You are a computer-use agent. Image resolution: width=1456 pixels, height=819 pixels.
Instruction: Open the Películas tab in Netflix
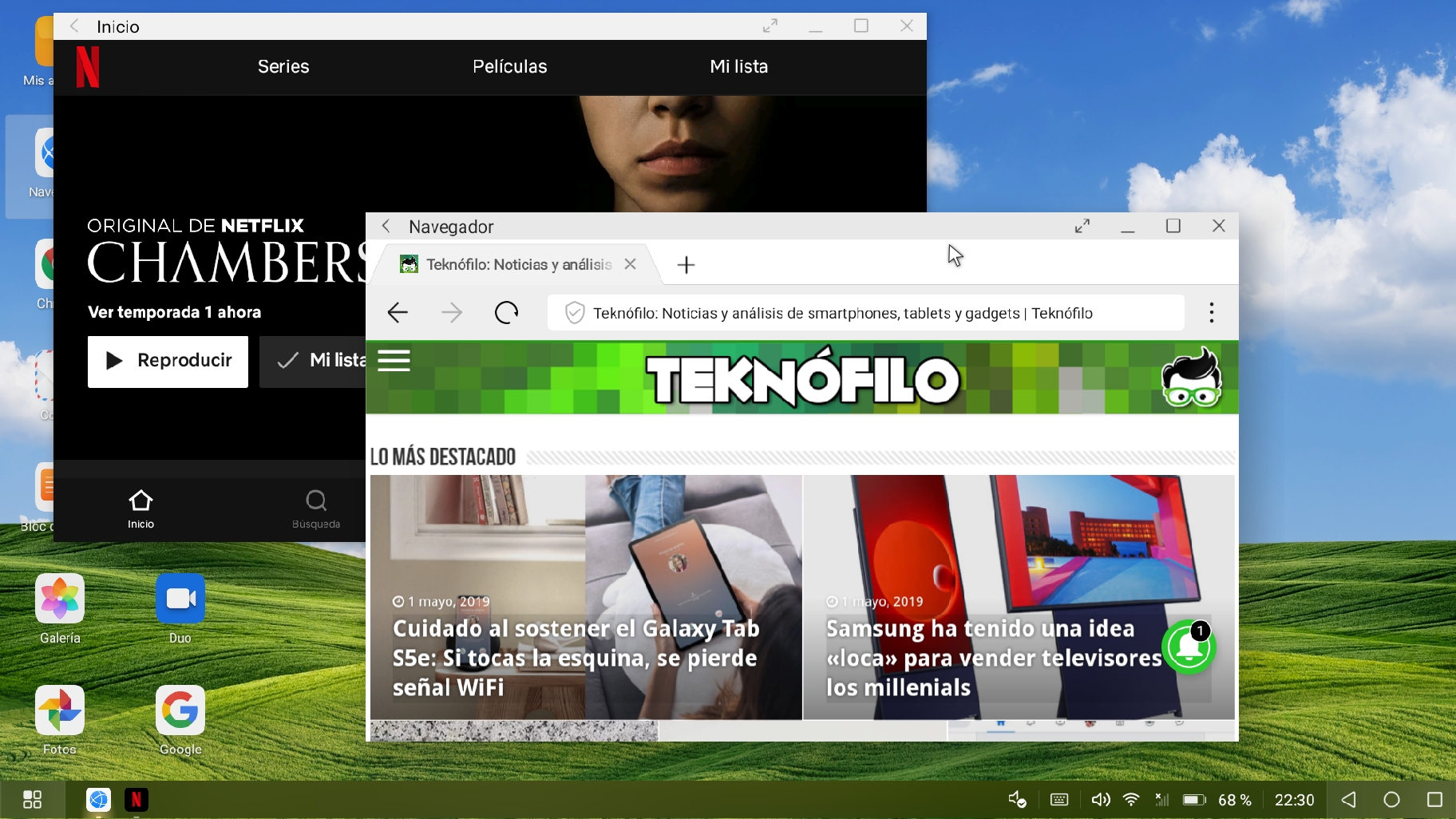(510, 66)
